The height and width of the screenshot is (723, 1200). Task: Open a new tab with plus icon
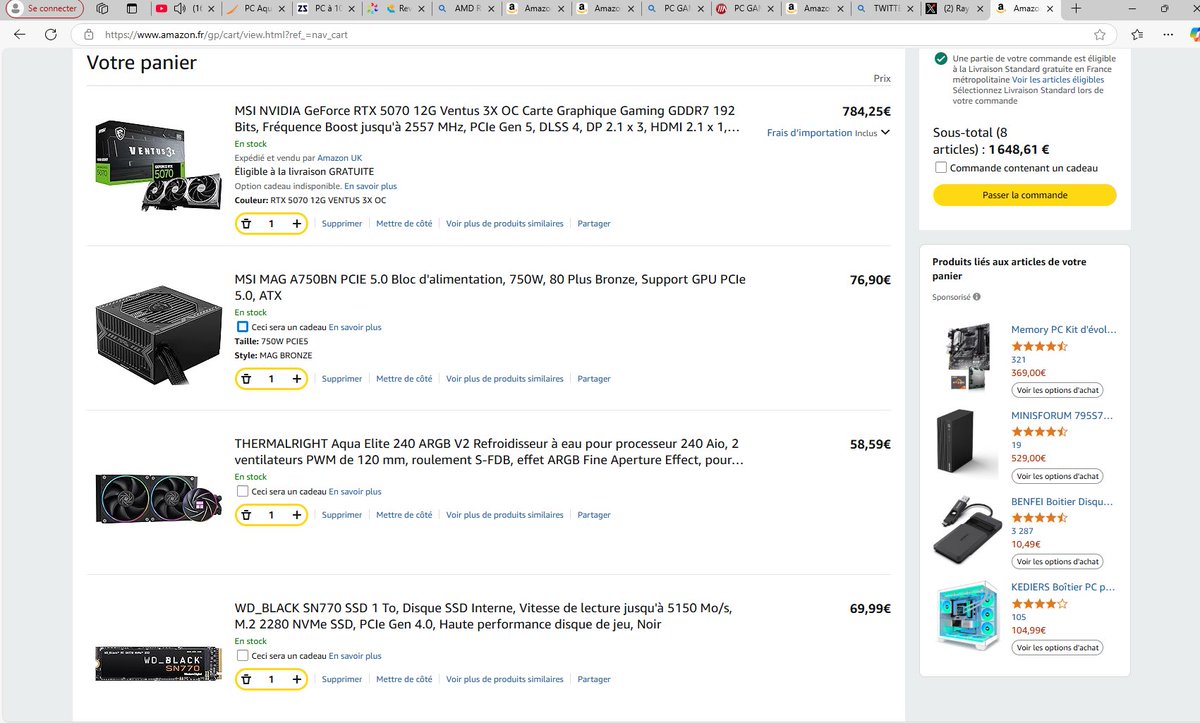pyautogui.click(x=1075, y=8)
